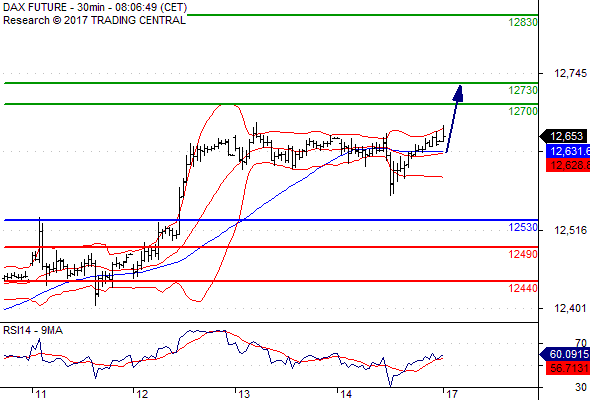
Task: Click the 'Research © 2017 TRADING CENTRAL' text
Action: pos(94,20)
